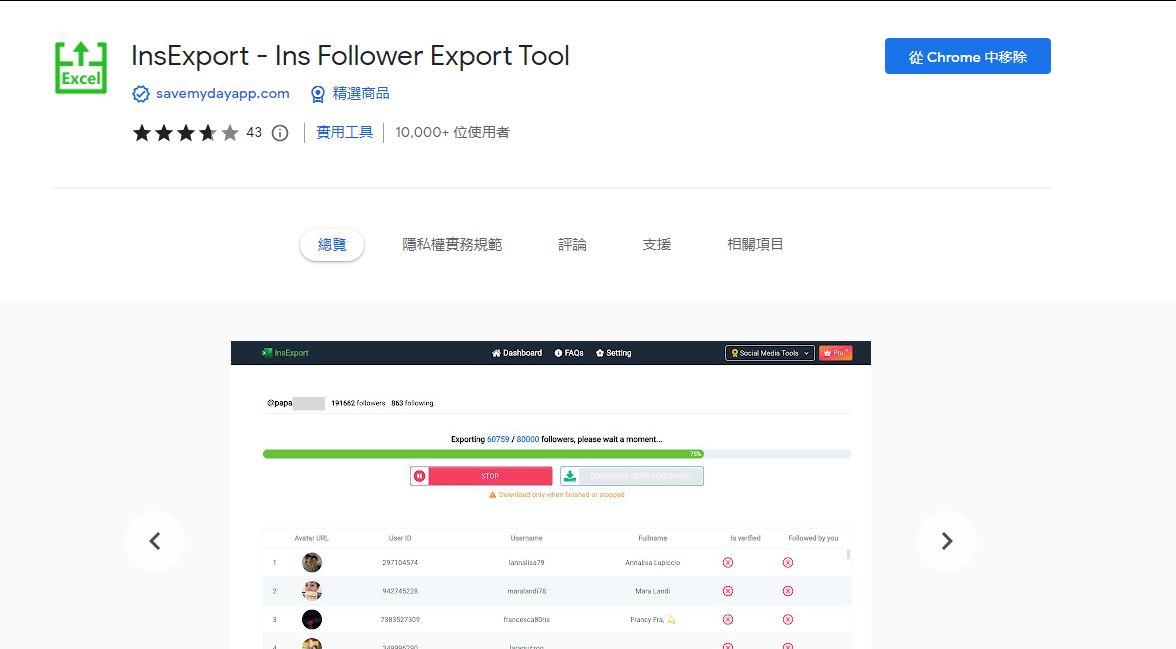
Task: Click the star rating row
Action: point(186,133)
